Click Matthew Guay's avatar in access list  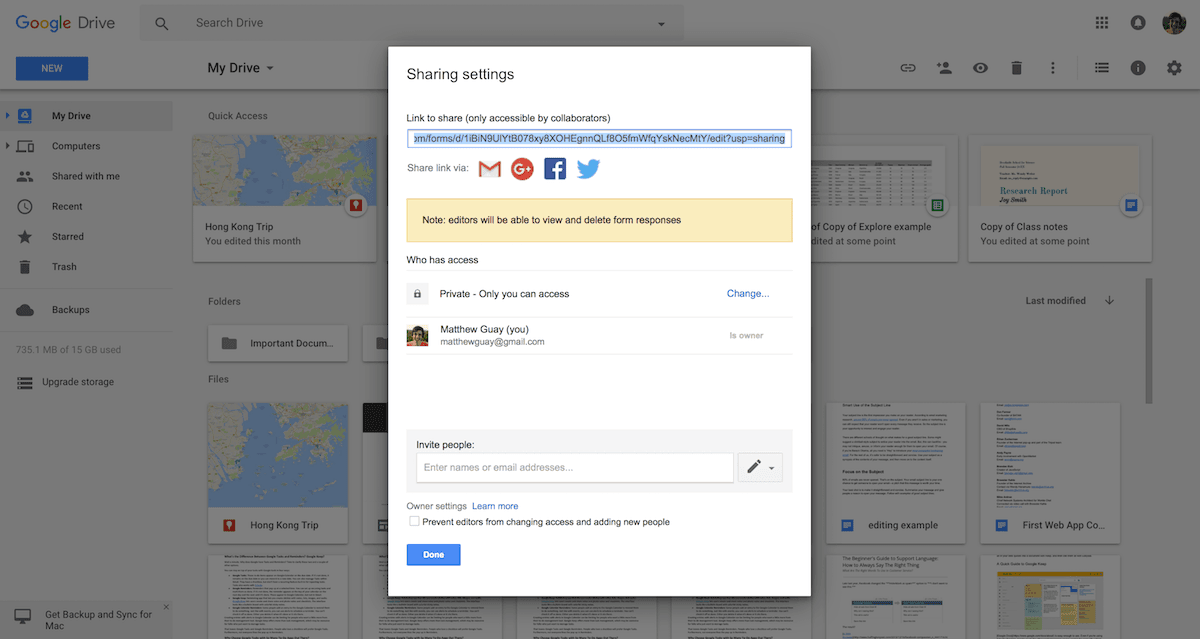[x=418, y=335]
